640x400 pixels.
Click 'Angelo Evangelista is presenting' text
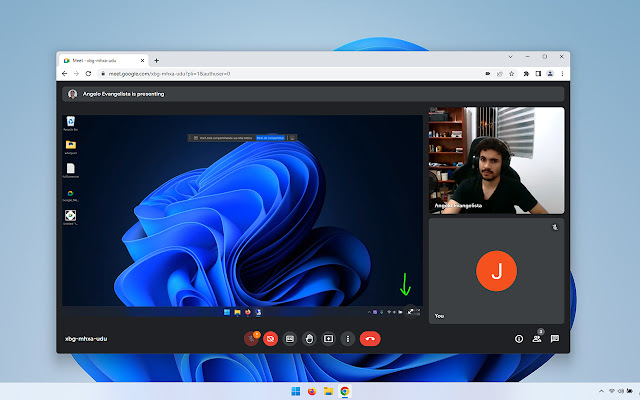[123, 94]
